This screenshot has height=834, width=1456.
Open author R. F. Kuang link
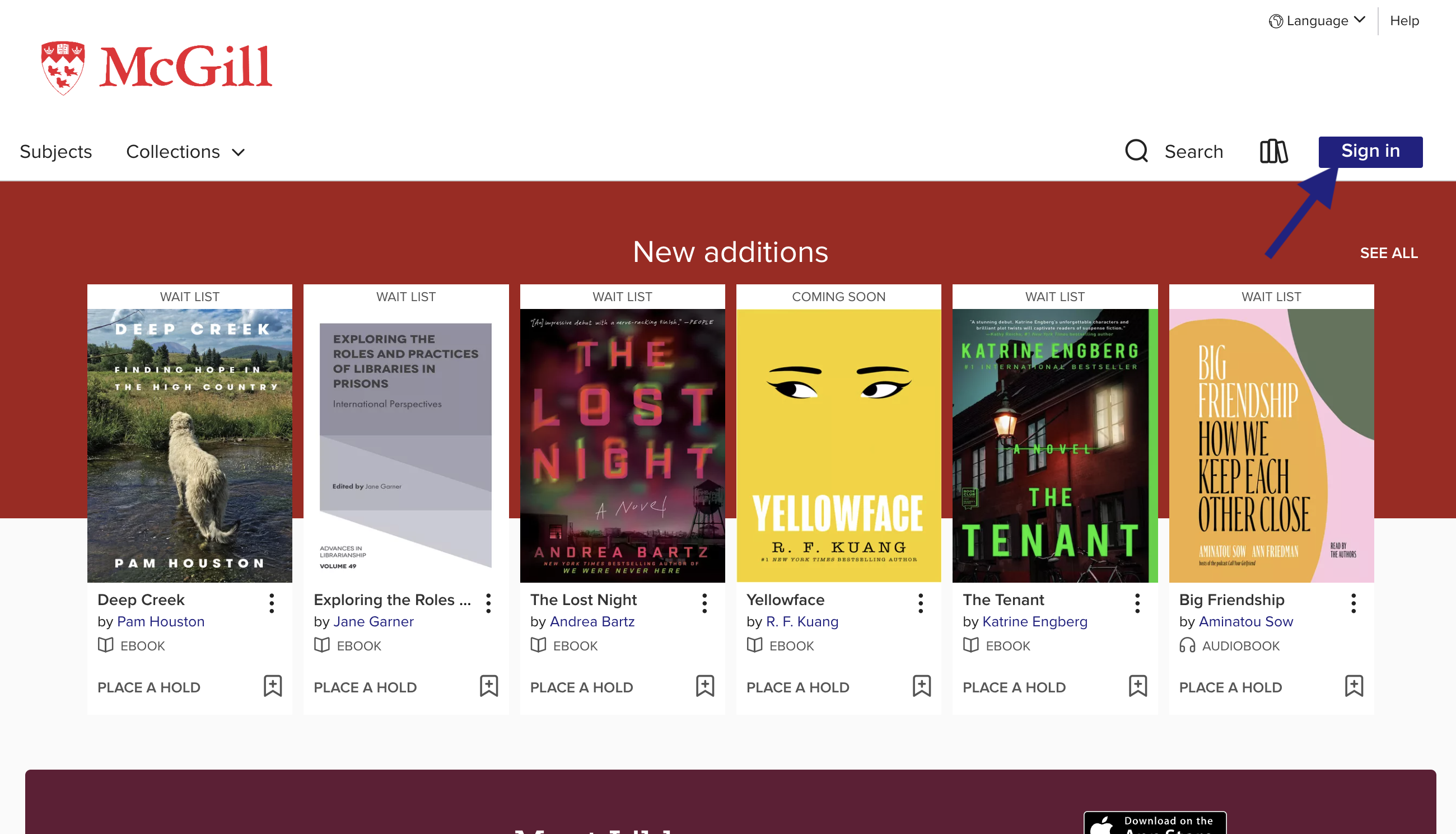[802, 621]
